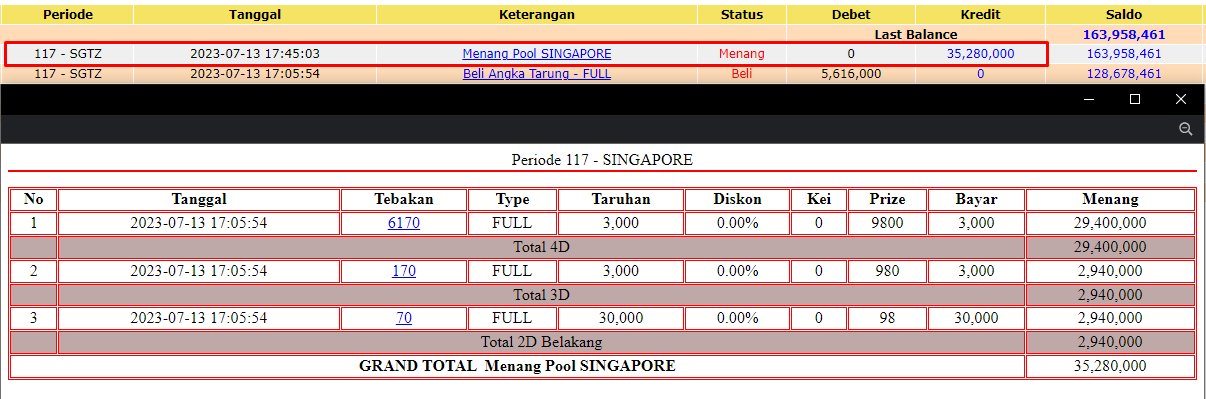Click the Kredit column header
Image resolution: width=1206 pixels, height=399 pixels.
981,15
